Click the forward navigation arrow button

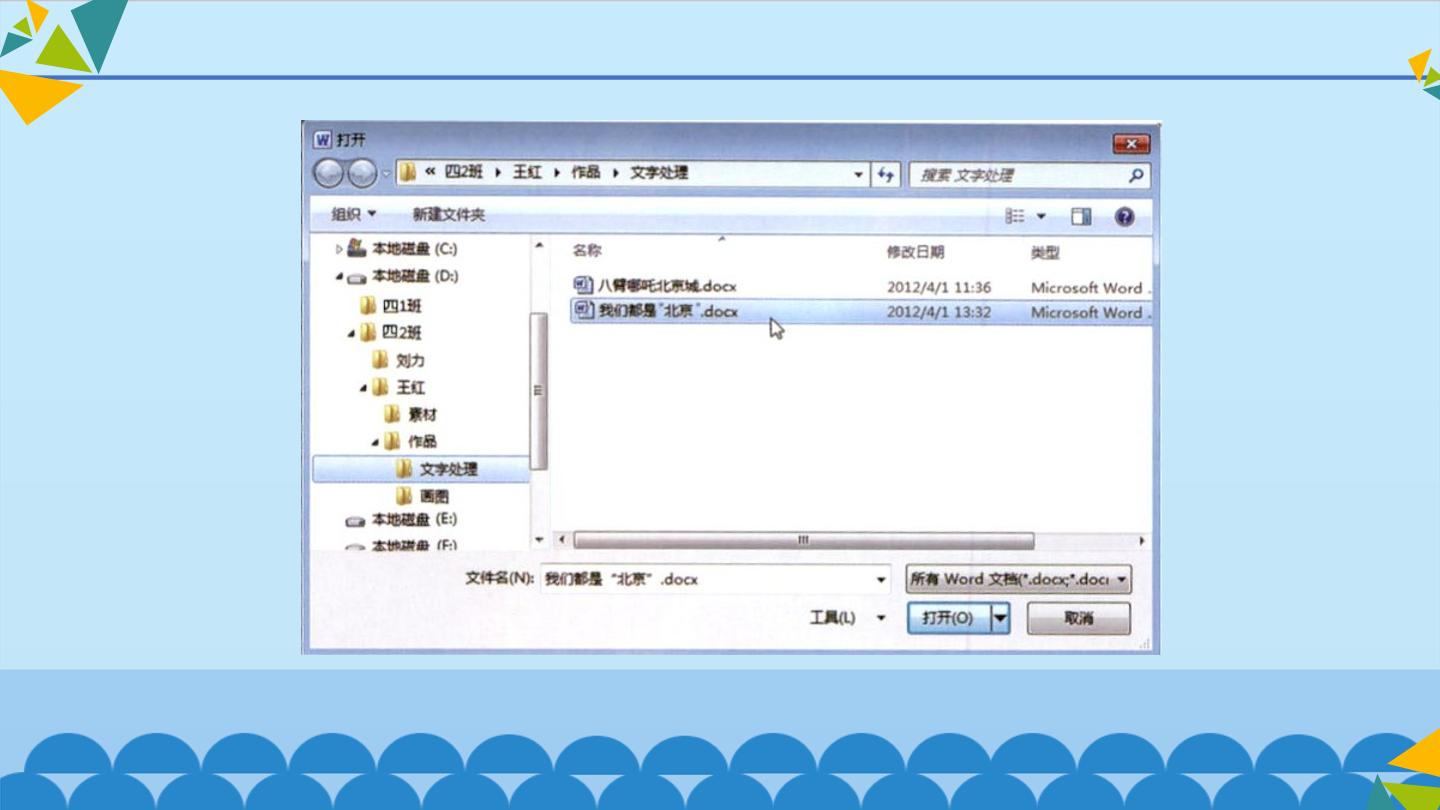click(x=362, y=174)
